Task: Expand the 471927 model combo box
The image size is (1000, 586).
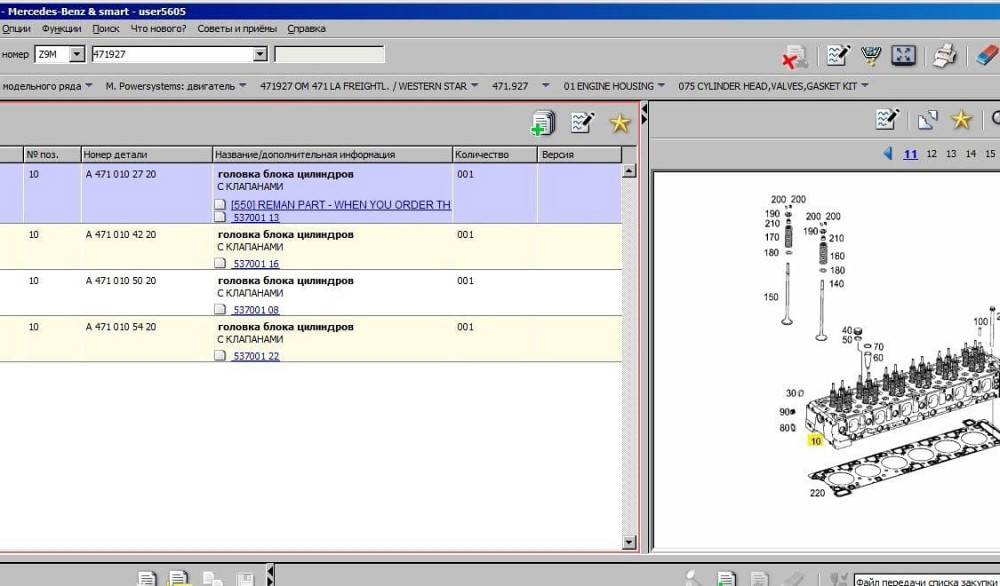Action: click(261, 54)
